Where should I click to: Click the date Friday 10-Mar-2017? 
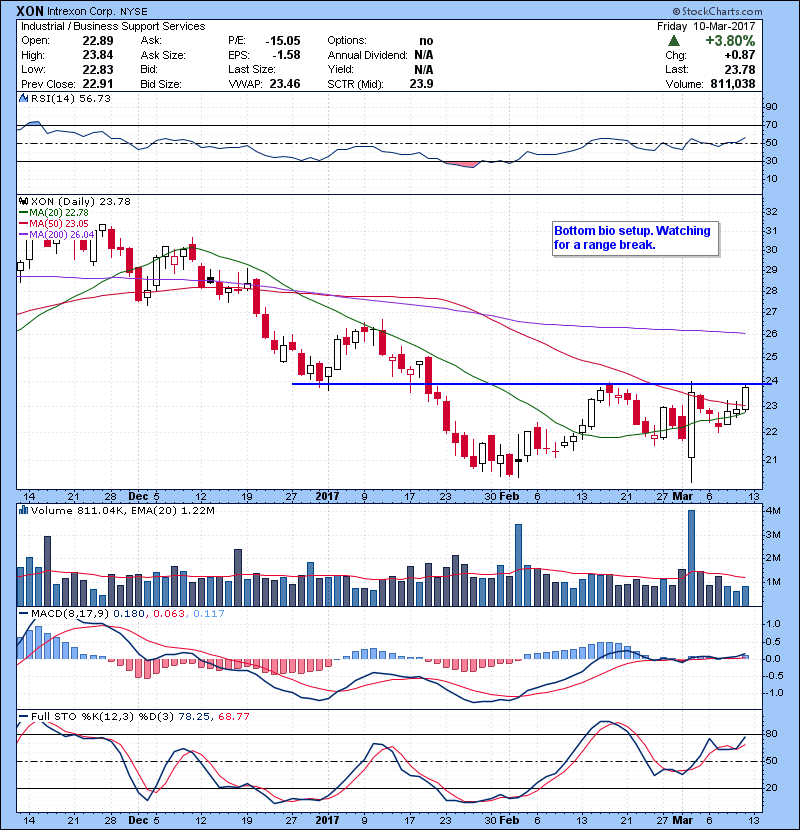706,26
